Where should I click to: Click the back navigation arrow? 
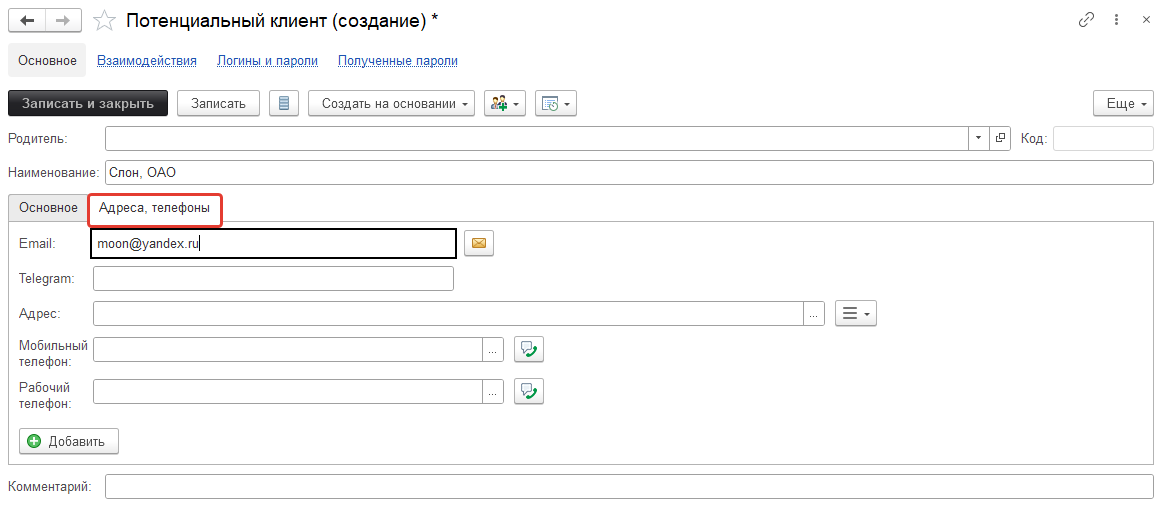[x=27, y=20]
